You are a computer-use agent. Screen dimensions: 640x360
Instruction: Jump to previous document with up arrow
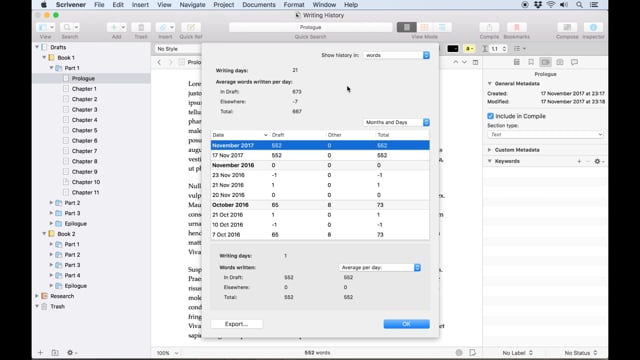(456, 62)
